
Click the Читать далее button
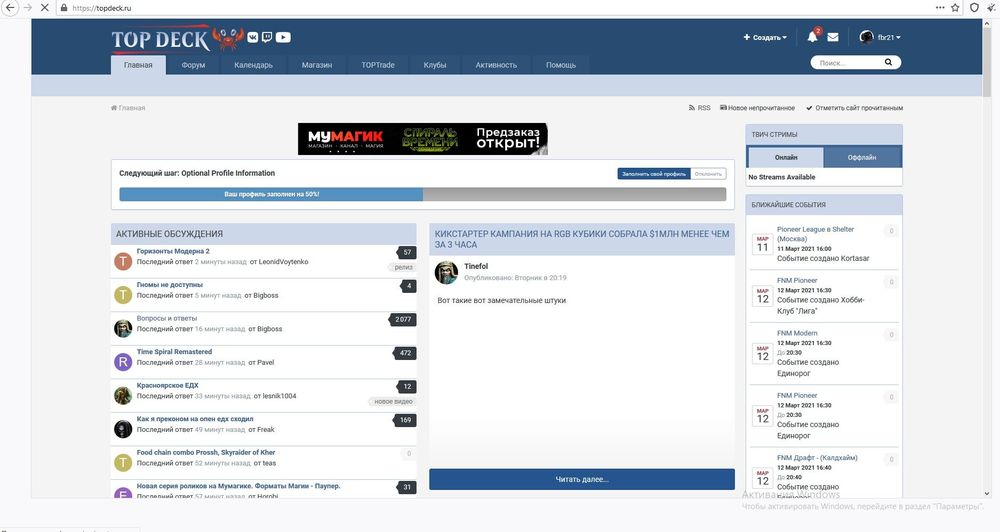pyautogui.click(x=581, y=479)
